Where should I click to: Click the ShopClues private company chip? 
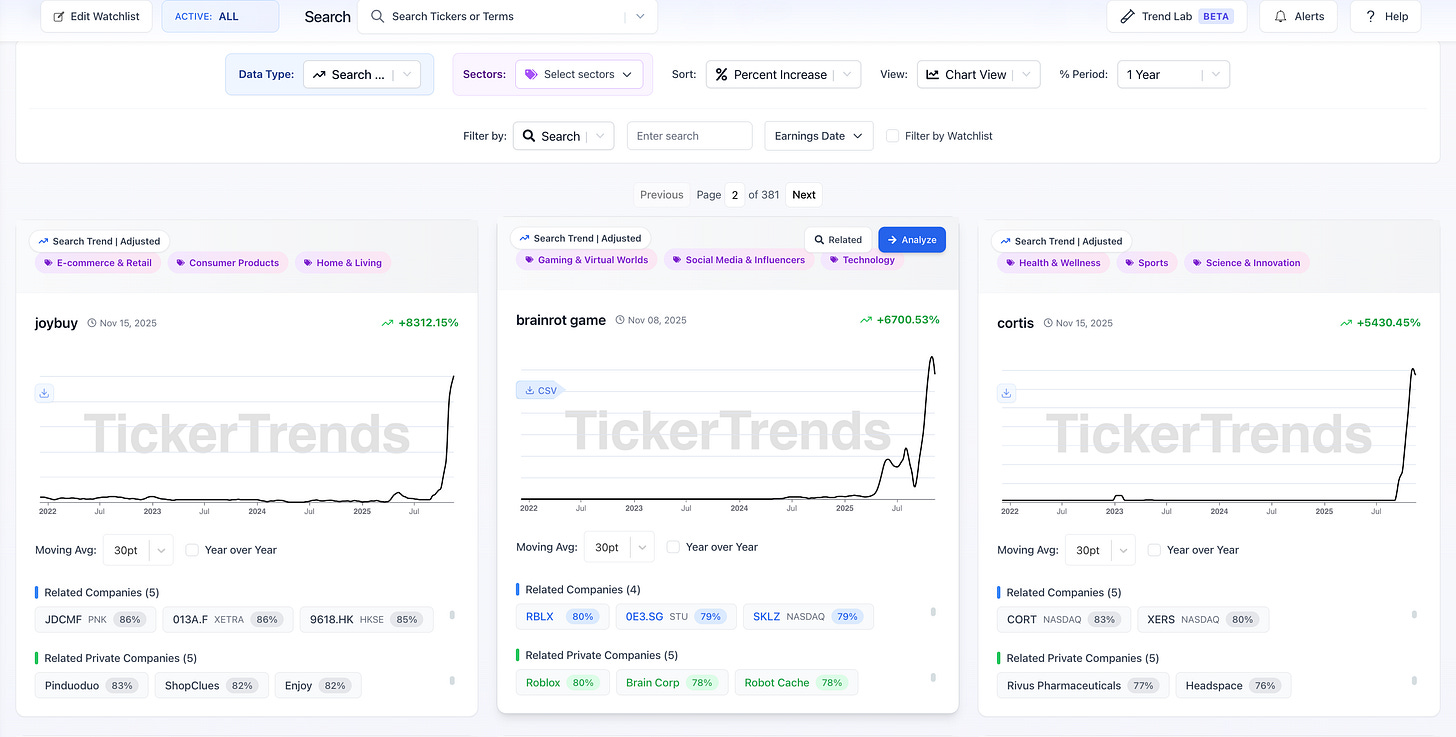point(211,686)
